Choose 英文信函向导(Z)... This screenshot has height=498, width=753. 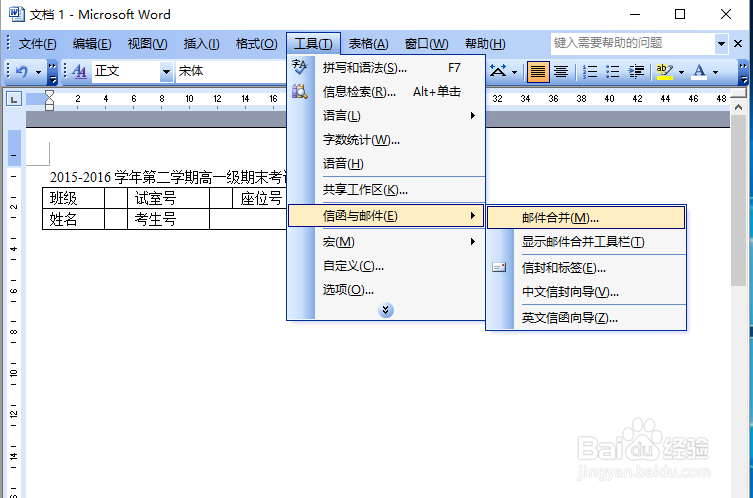586,317
